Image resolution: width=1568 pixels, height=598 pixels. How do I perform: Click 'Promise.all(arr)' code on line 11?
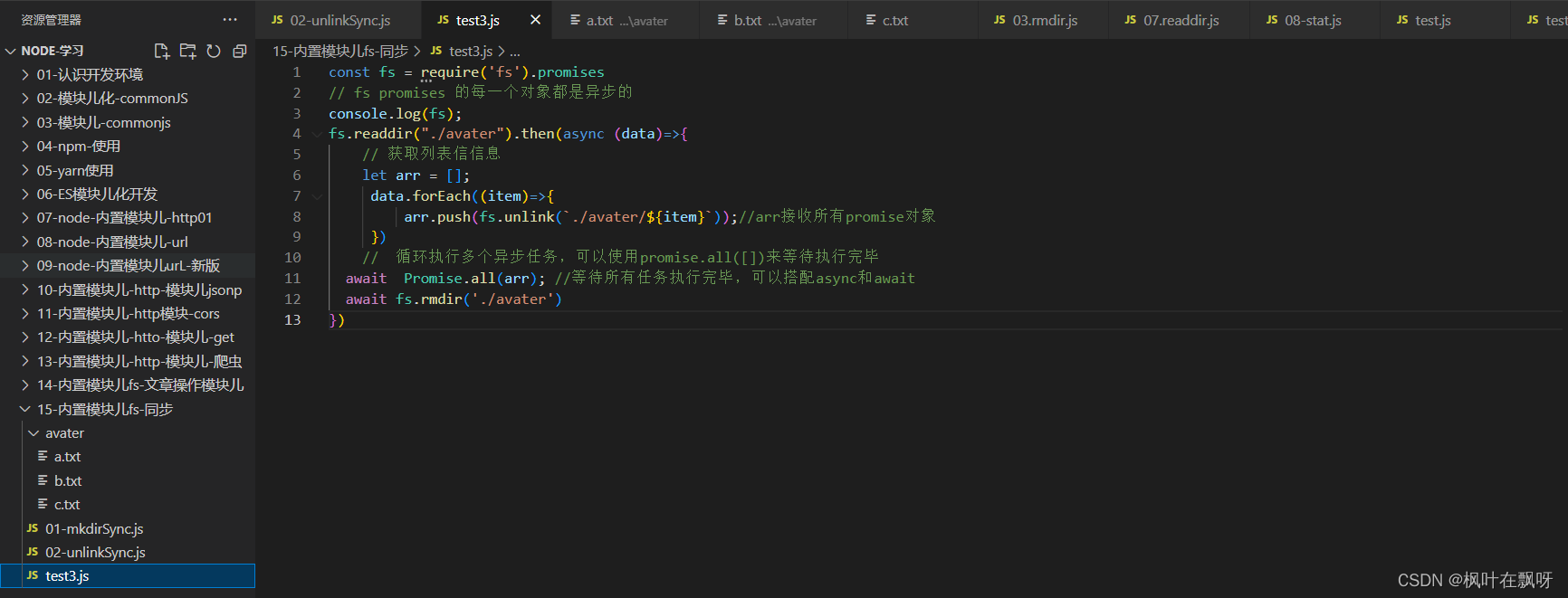click(471, 278)
